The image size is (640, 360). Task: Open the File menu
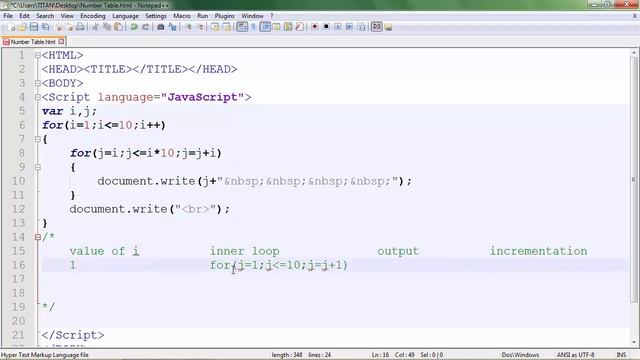[8, 16]
